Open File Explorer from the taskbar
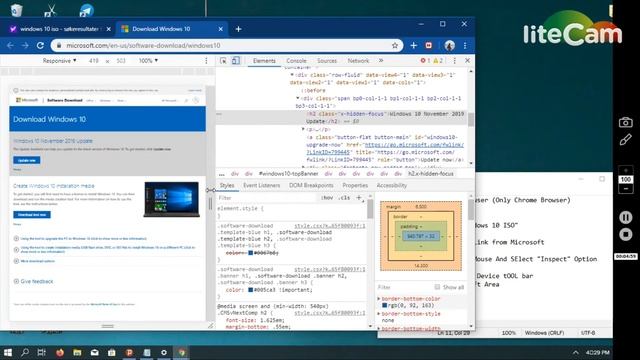The image size is (640, 360). coord(77,352)
